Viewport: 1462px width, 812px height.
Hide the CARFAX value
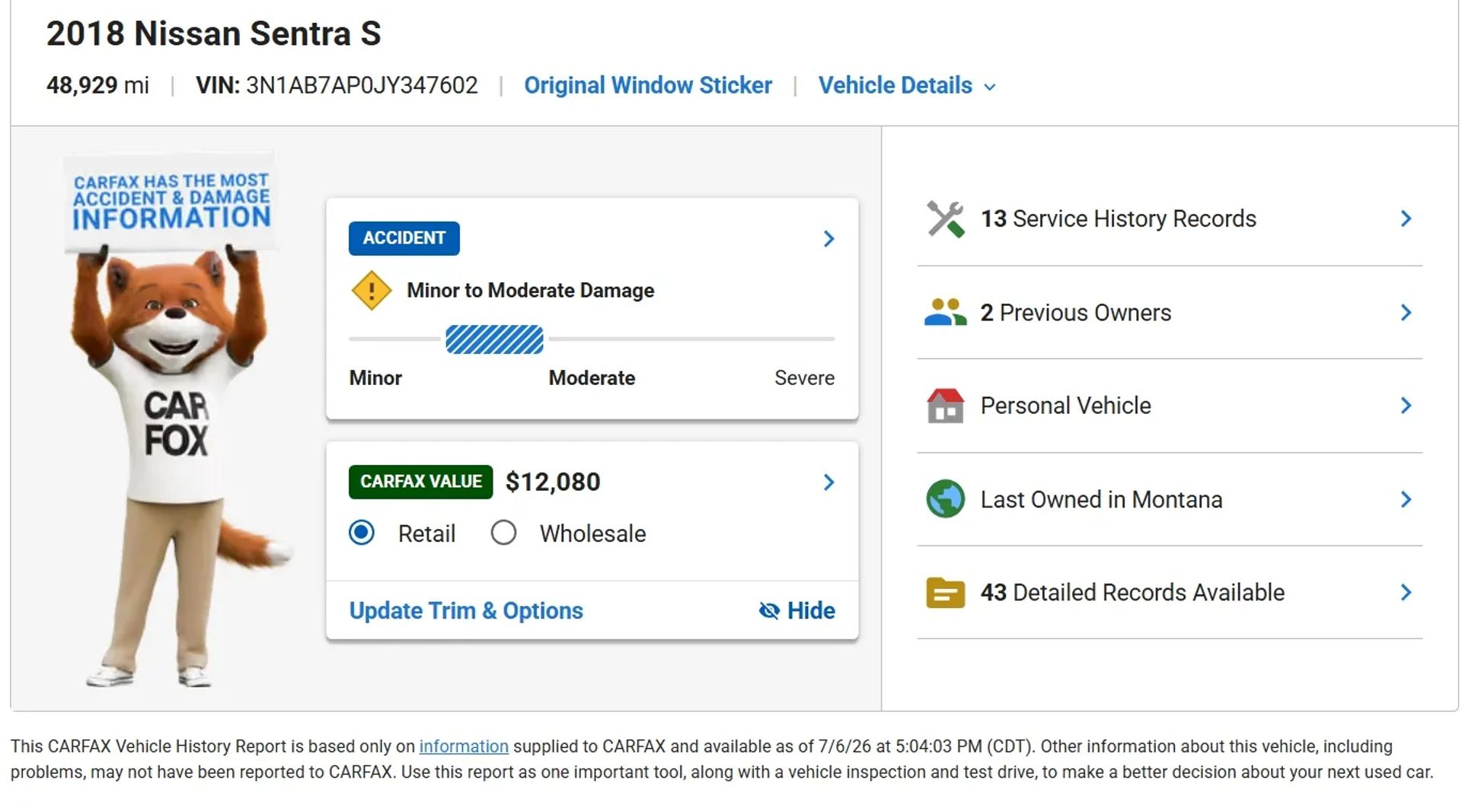pyautogui.click(x=797, y=611)
